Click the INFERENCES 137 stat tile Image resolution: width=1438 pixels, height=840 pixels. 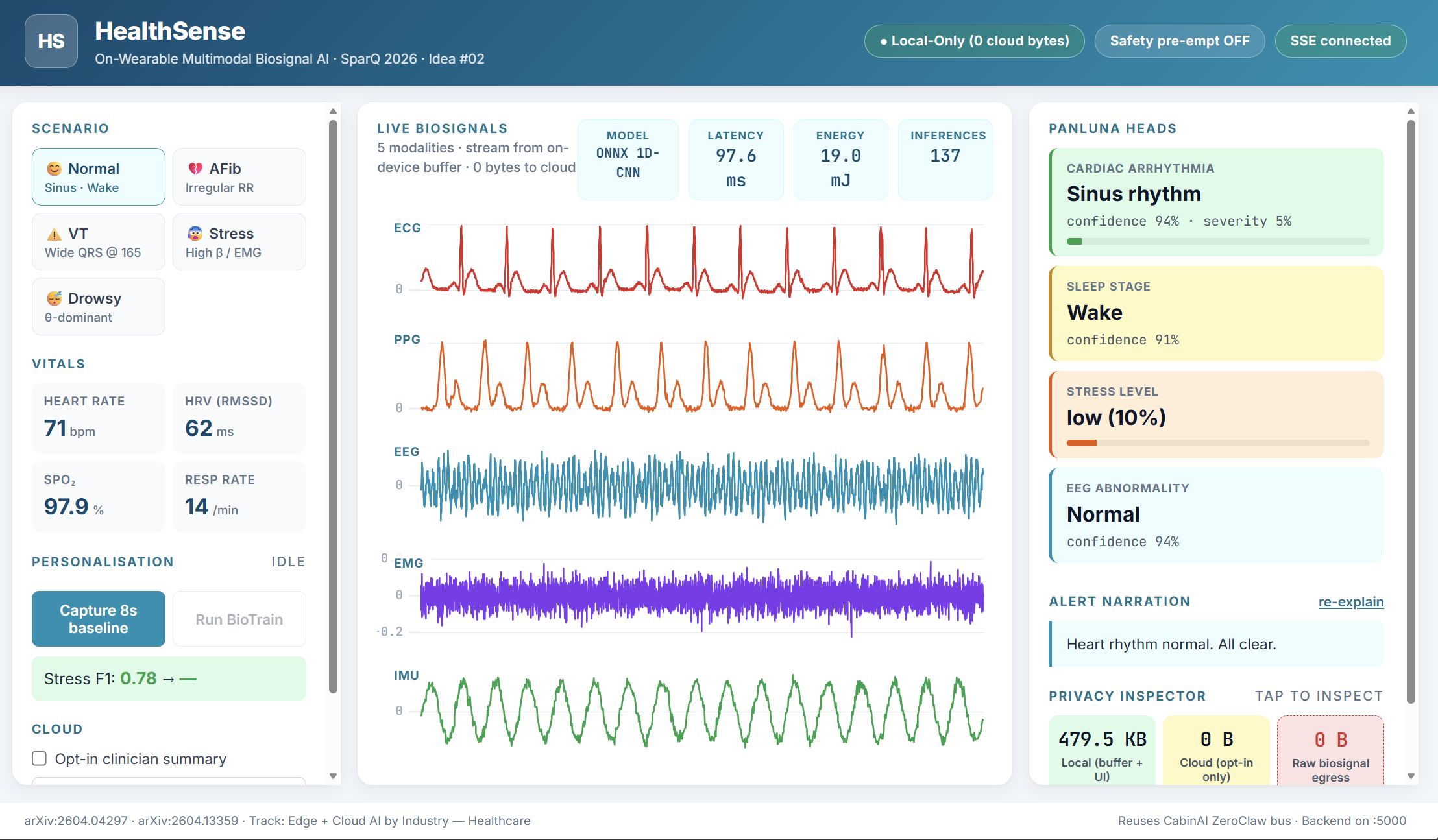point(945,160)
